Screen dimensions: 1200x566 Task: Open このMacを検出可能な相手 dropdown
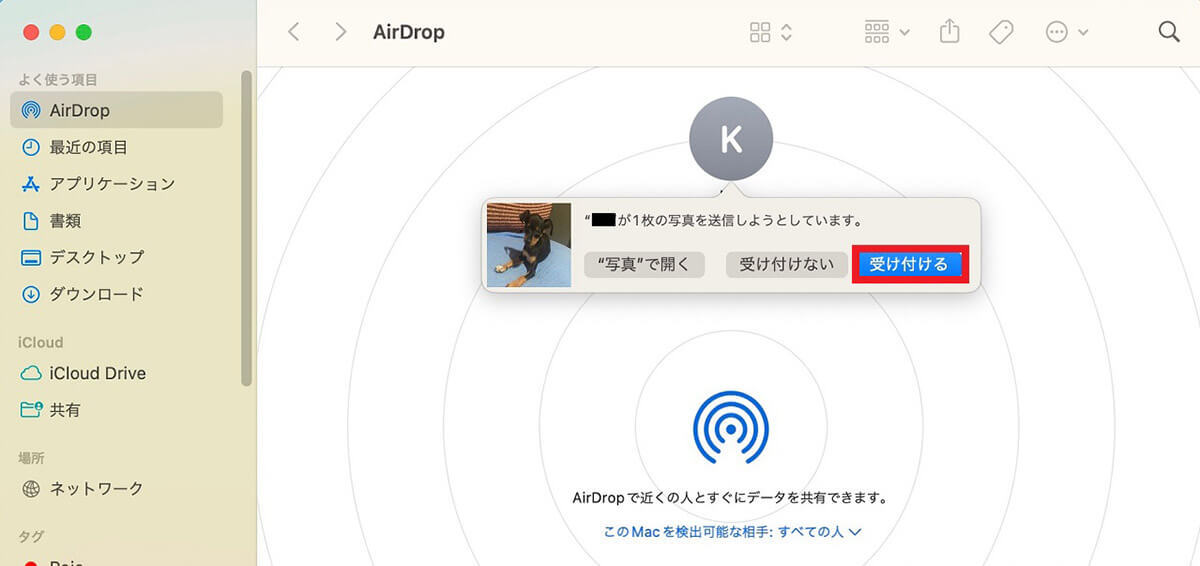pos(732,532)
